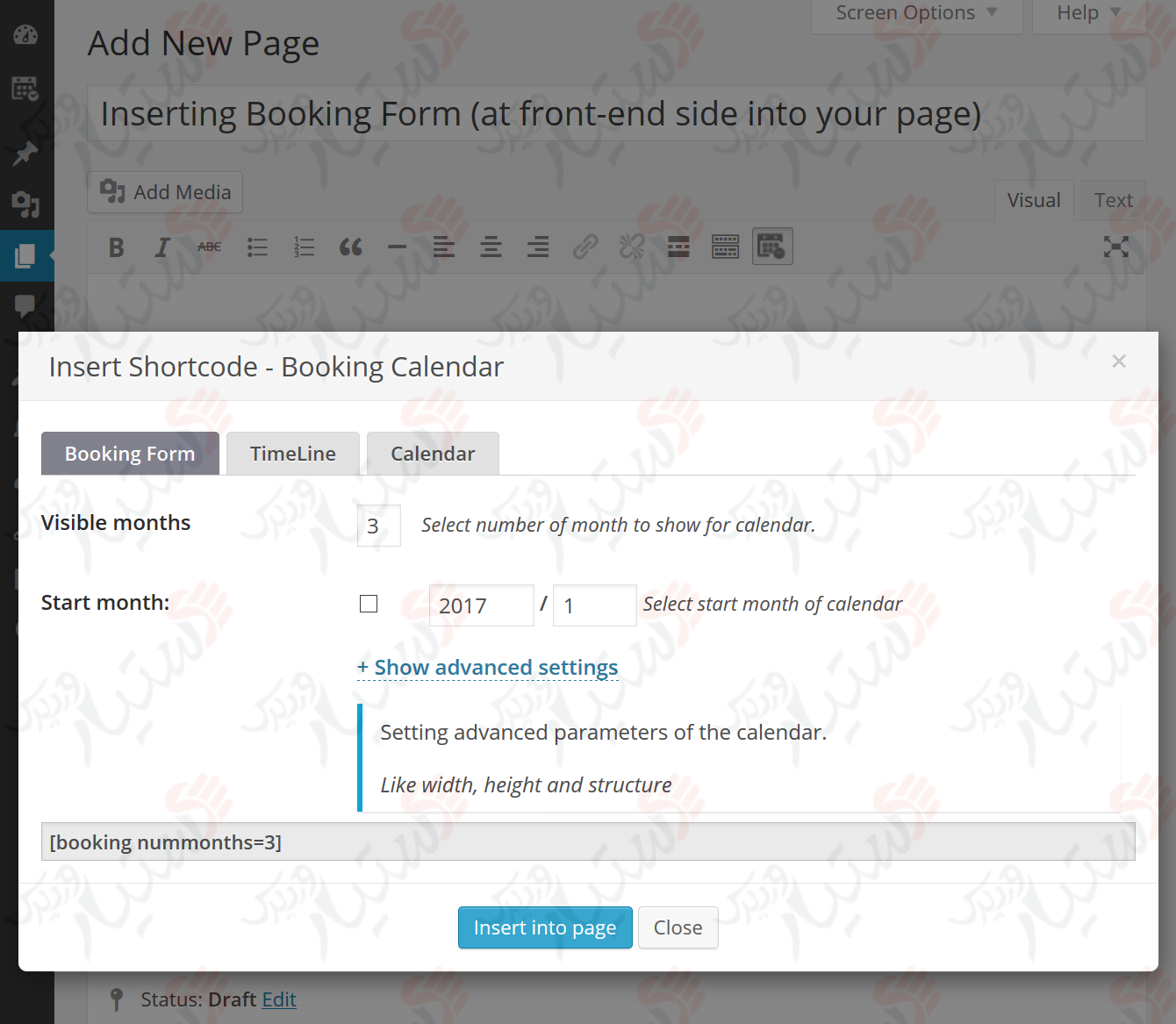Enter distraction-free fullscreen mode
1176x1024 pixels.
pos(1116,247)
